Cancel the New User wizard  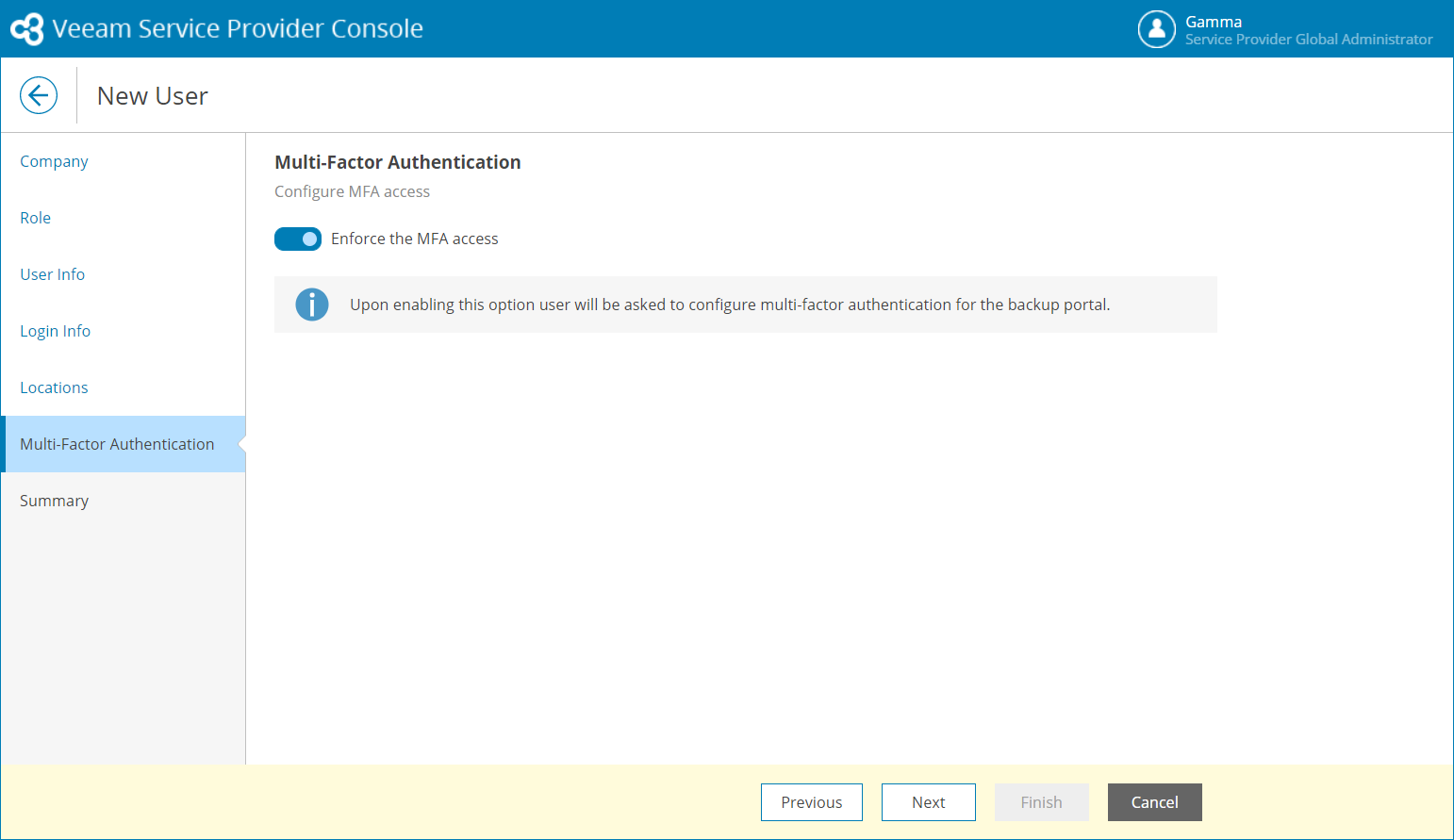1154,802
